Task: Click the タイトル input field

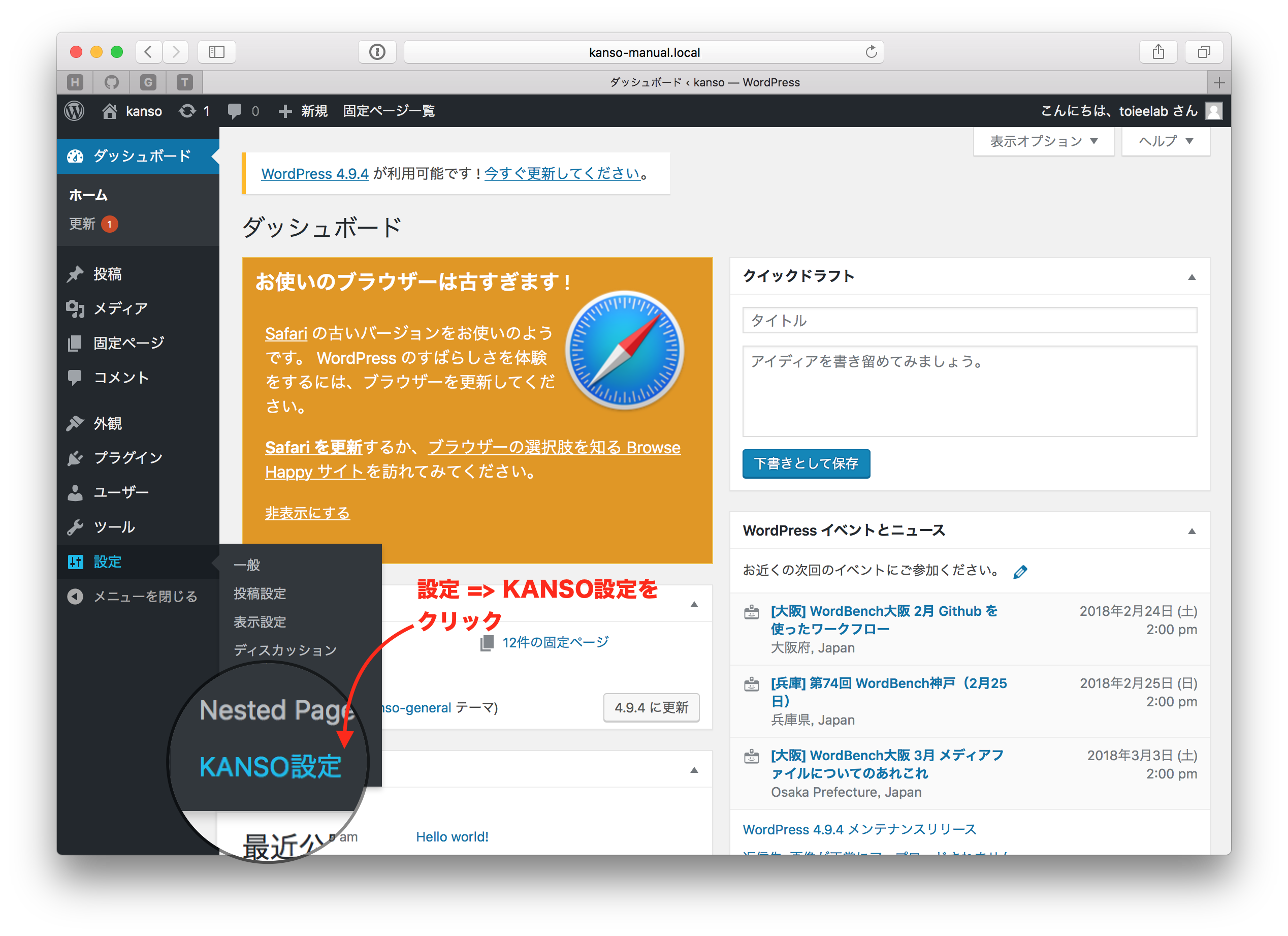Action: pyautogui.click(x=970, y=321)
